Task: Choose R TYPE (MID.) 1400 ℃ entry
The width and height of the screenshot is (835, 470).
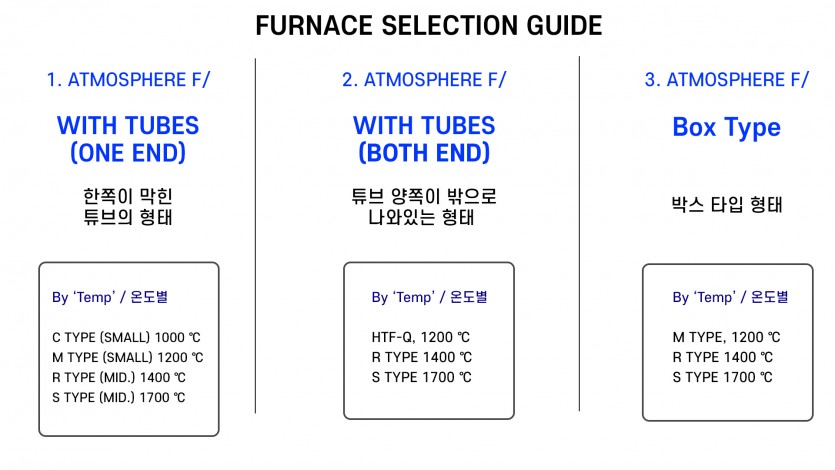Action: coord(119,377)
